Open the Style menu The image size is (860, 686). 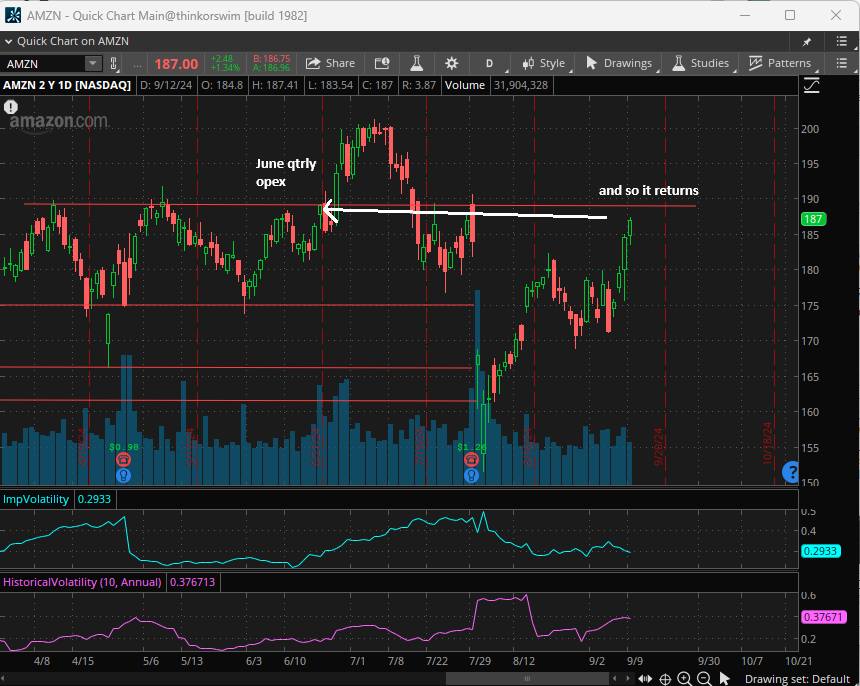(544, 64)
